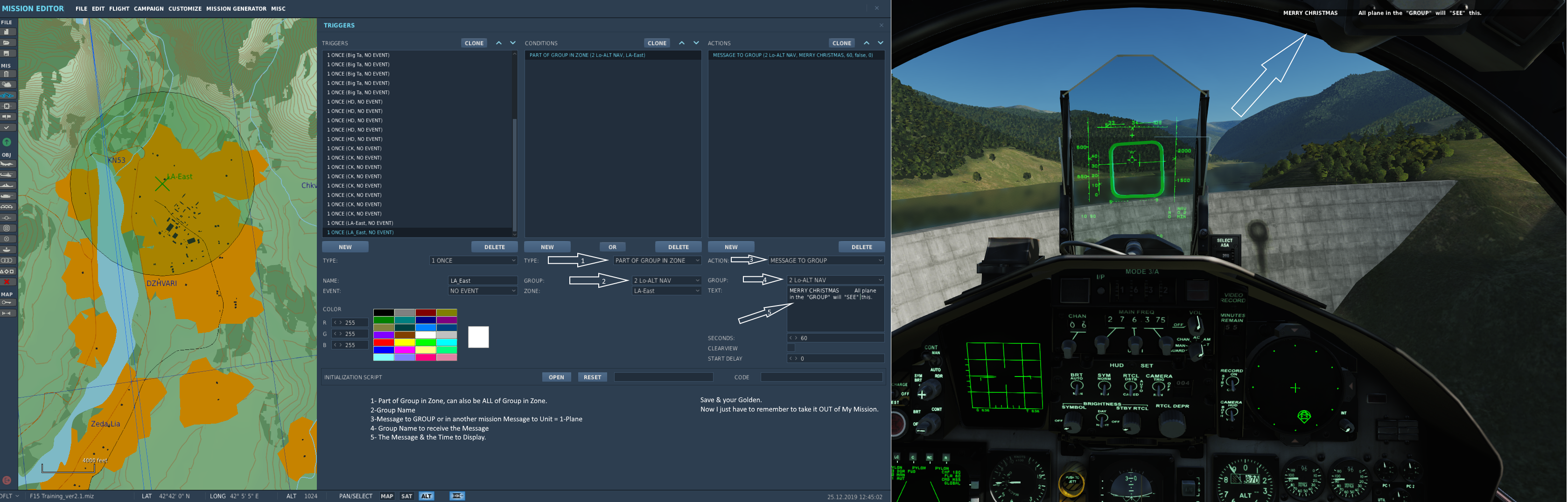
Task: Click the B value stepper arrows
Action: [x=337, y=345]
